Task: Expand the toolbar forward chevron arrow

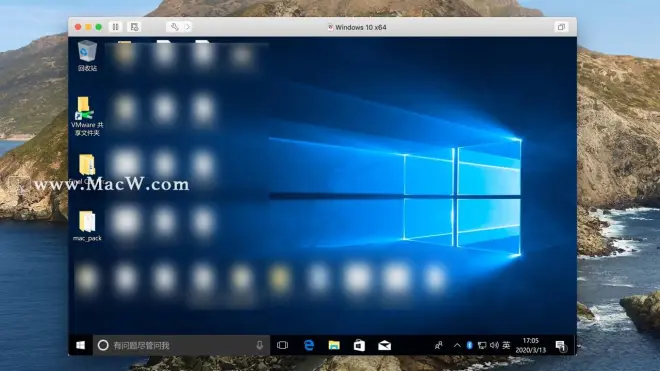Action: click(188, 27)
